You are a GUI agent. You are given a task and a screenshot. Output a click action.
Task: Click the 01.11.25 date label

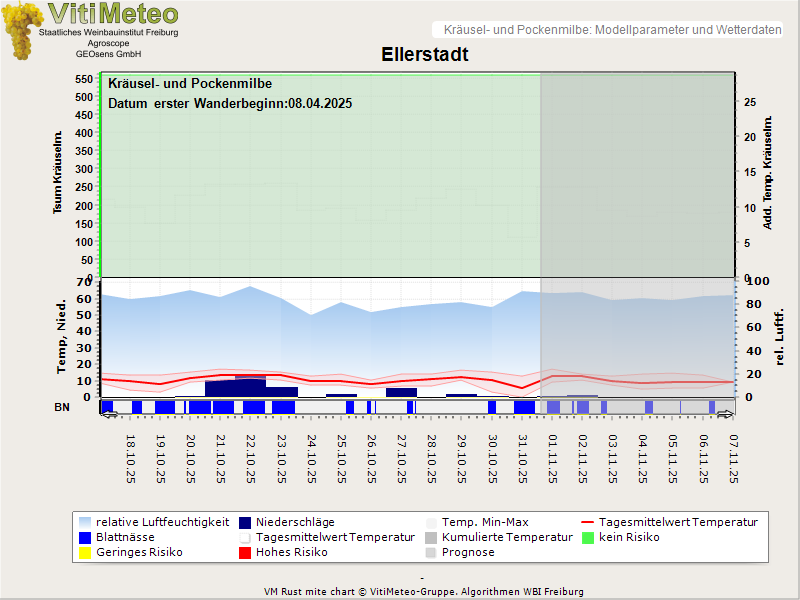[552, 458]
